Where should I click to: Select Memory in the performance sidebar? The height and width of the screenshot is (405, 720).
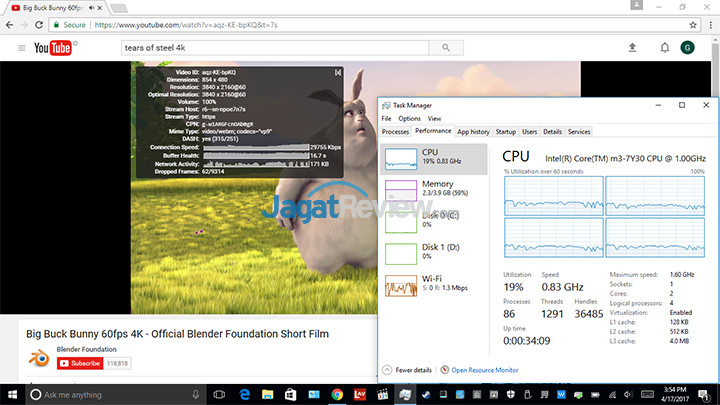434,190
